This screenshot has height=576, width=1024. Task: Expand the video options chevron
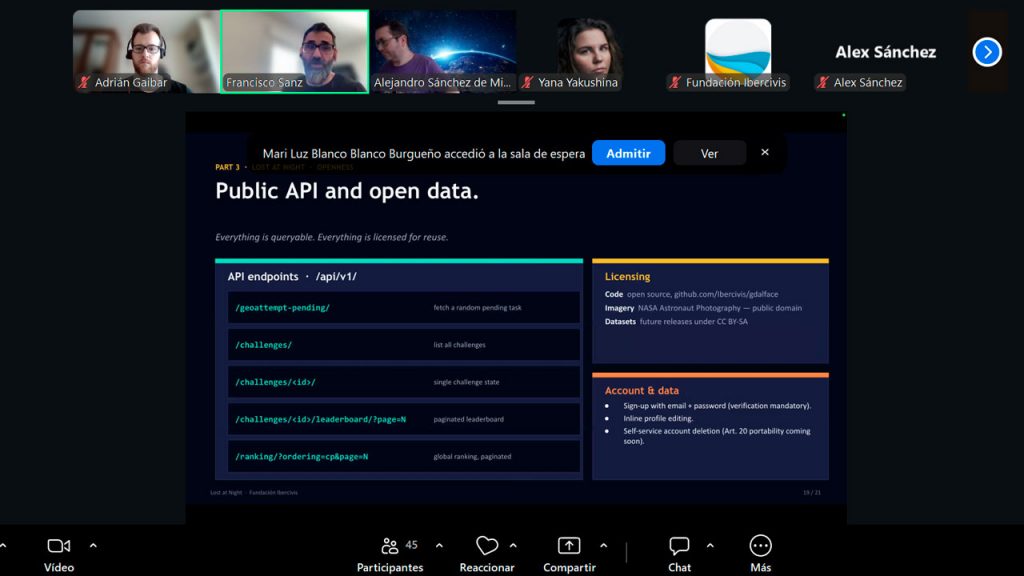pos(93,545)
